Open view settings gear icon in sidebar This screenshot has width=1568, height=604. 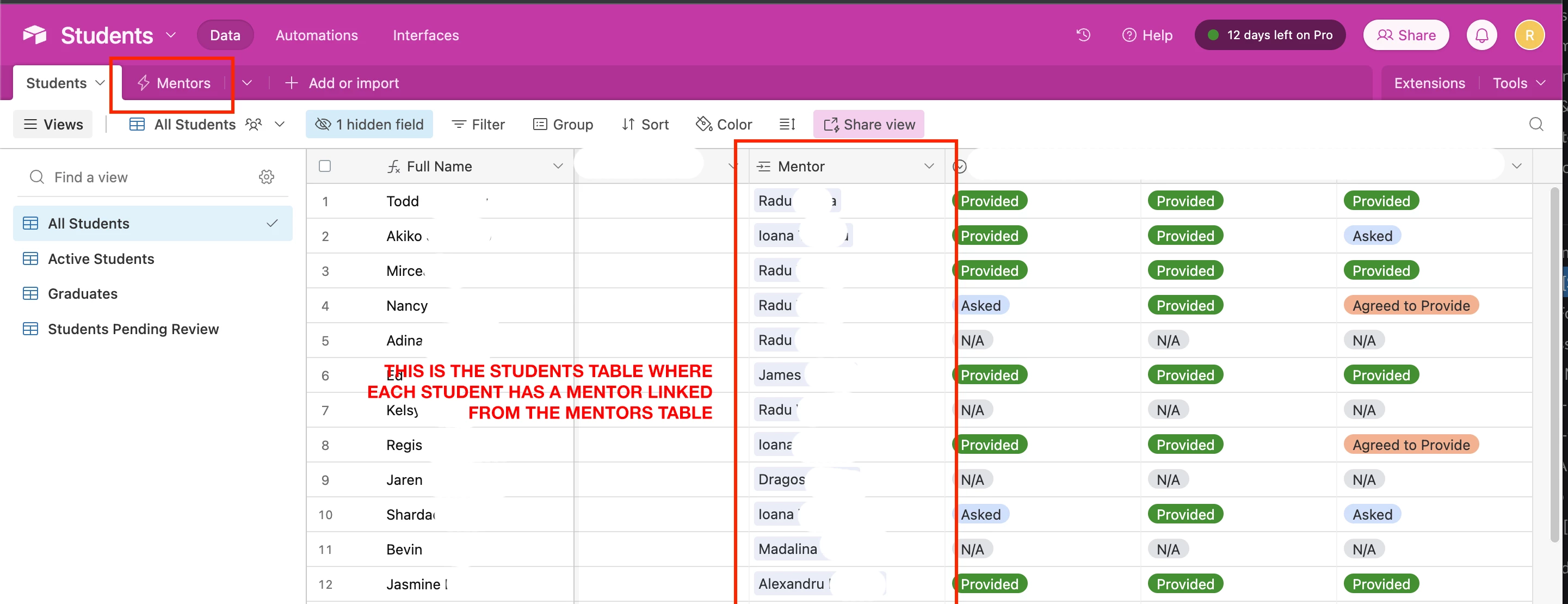pyautogui.click(x=266, y=177)
